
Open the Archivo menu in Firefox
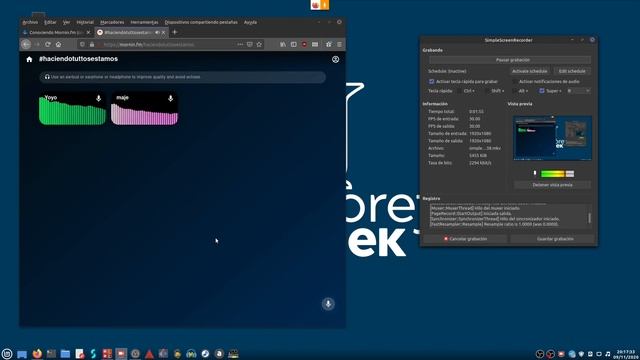click(x=30, y=22)
